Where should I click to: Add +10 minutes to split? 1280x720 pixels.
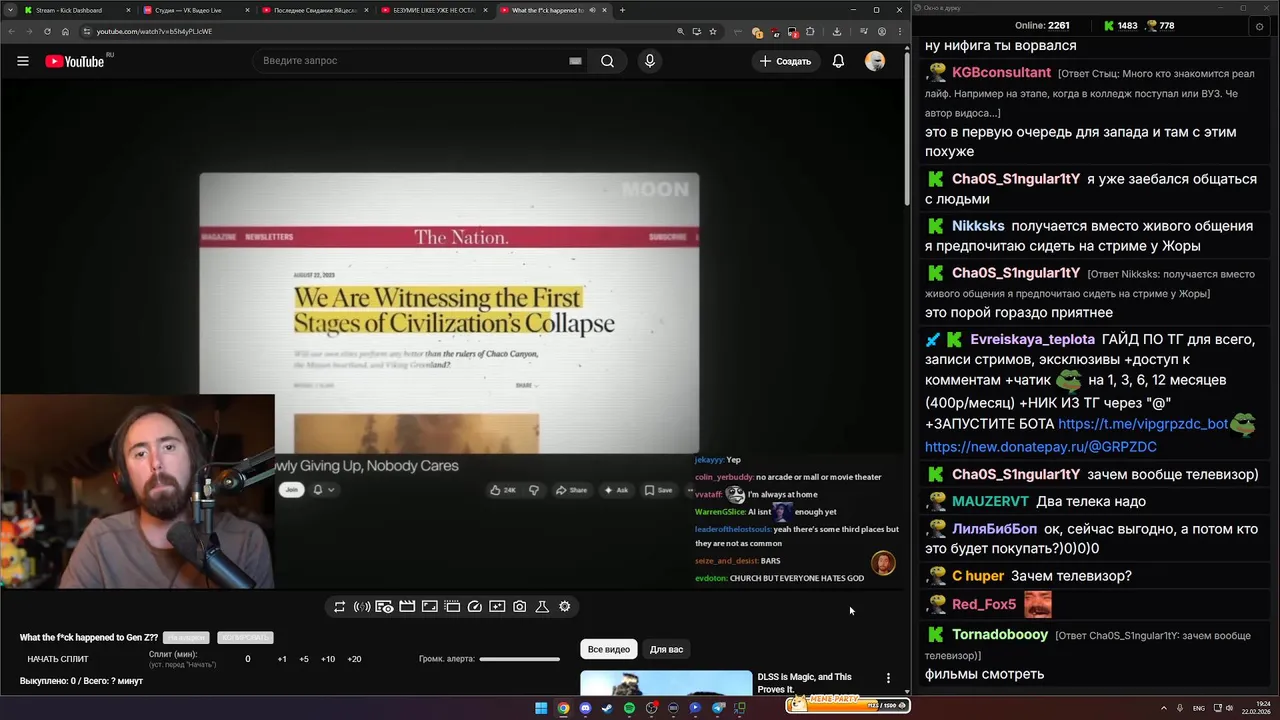(x=327, y=659)
